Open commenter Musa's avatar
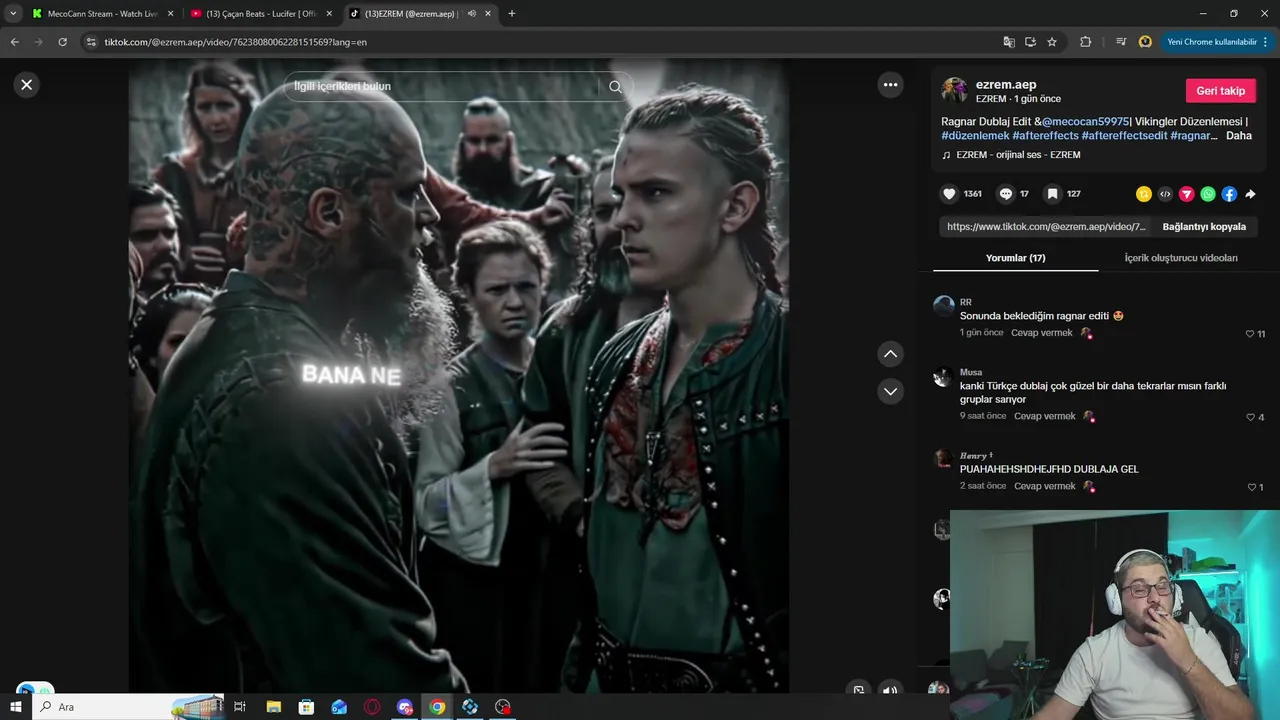The width and height of the screenshot is (1280, 720). (942, 377)
